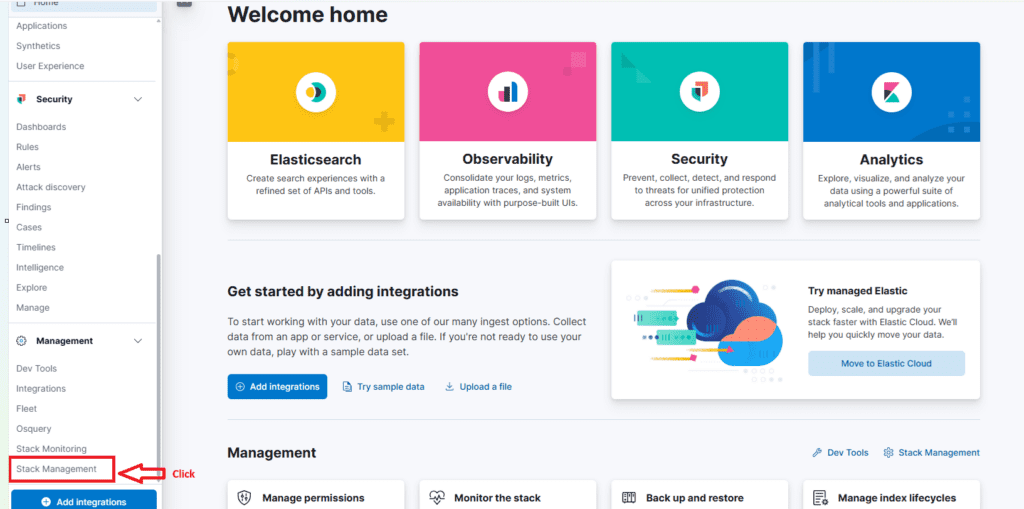Screen dimensions: 1024x509
Task: Select Attack discovery in the sidebar
Action: (51, 187)
